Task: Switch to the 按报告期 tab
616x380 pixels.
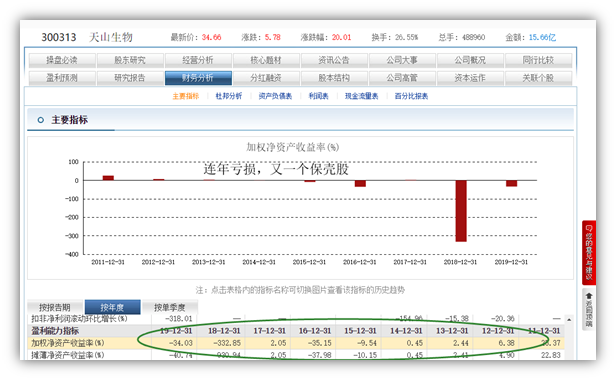Action: (55, 307)
